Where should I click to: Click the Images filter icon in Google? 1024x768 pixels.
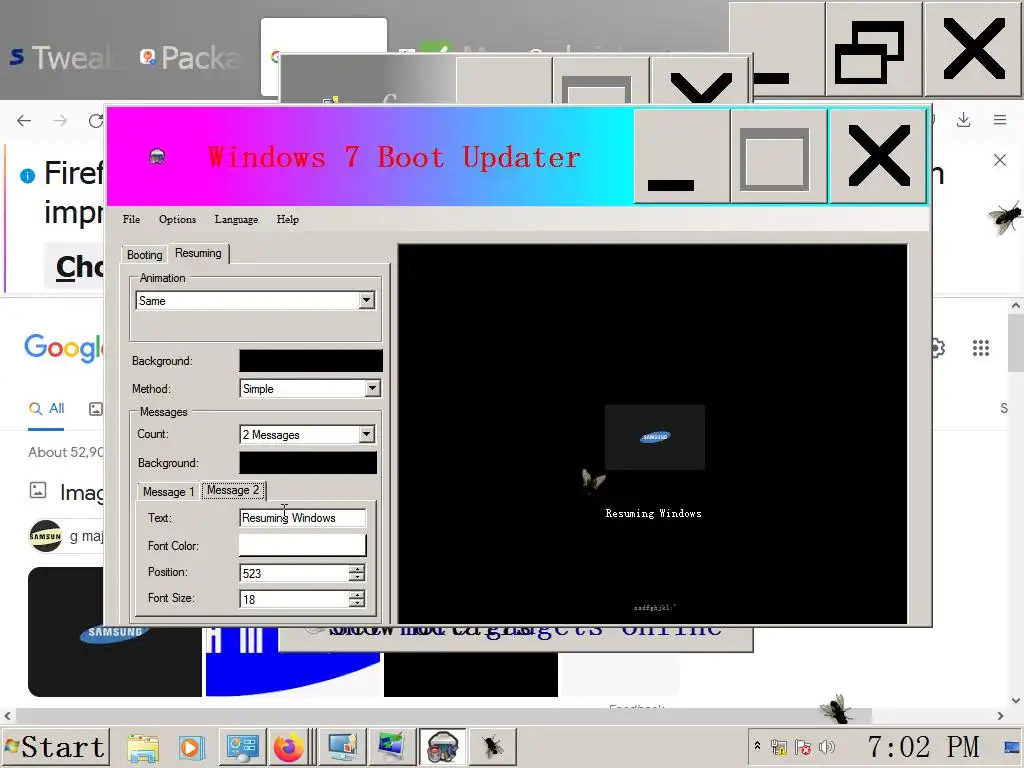[96, 409]
